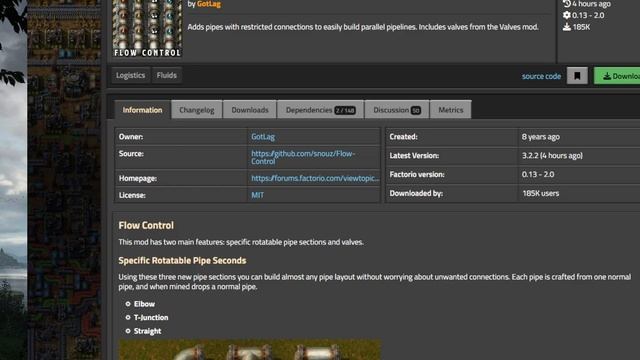
Task: Click the green Download button
Action: [617, 76]
